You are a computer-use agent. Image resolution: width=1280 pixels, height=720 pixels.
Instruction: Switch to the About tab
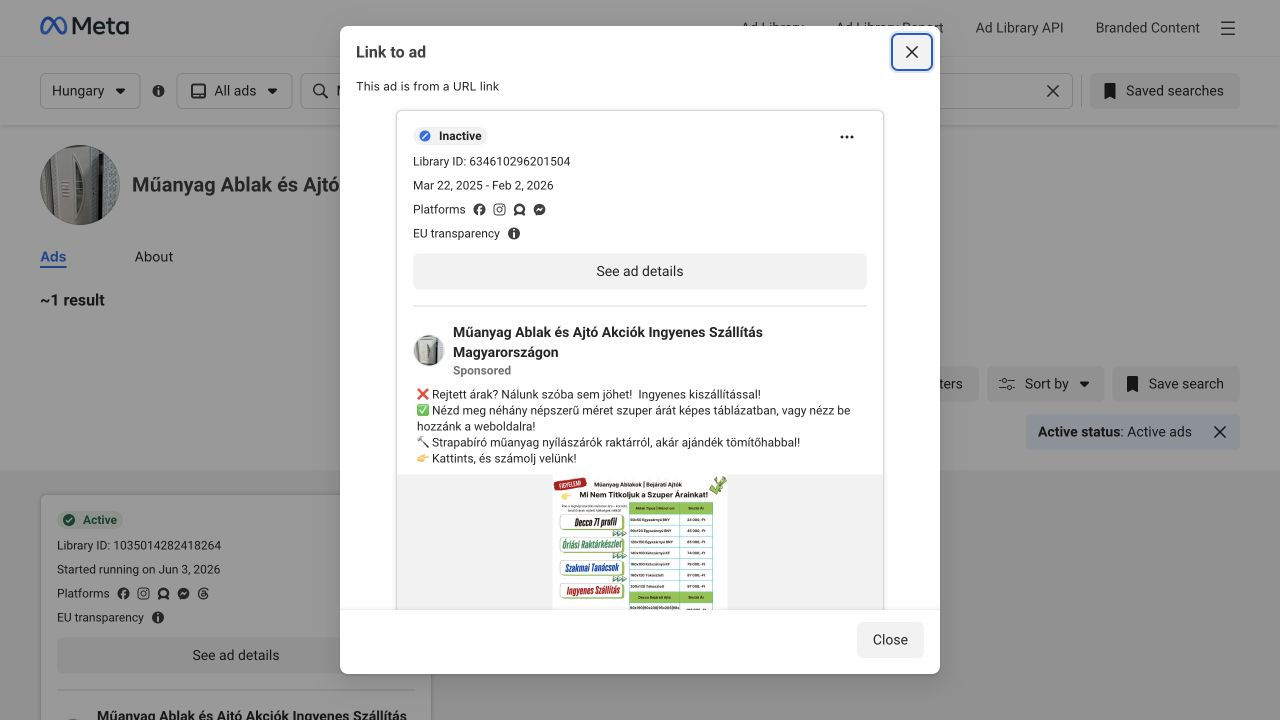[x=154, y=257]
